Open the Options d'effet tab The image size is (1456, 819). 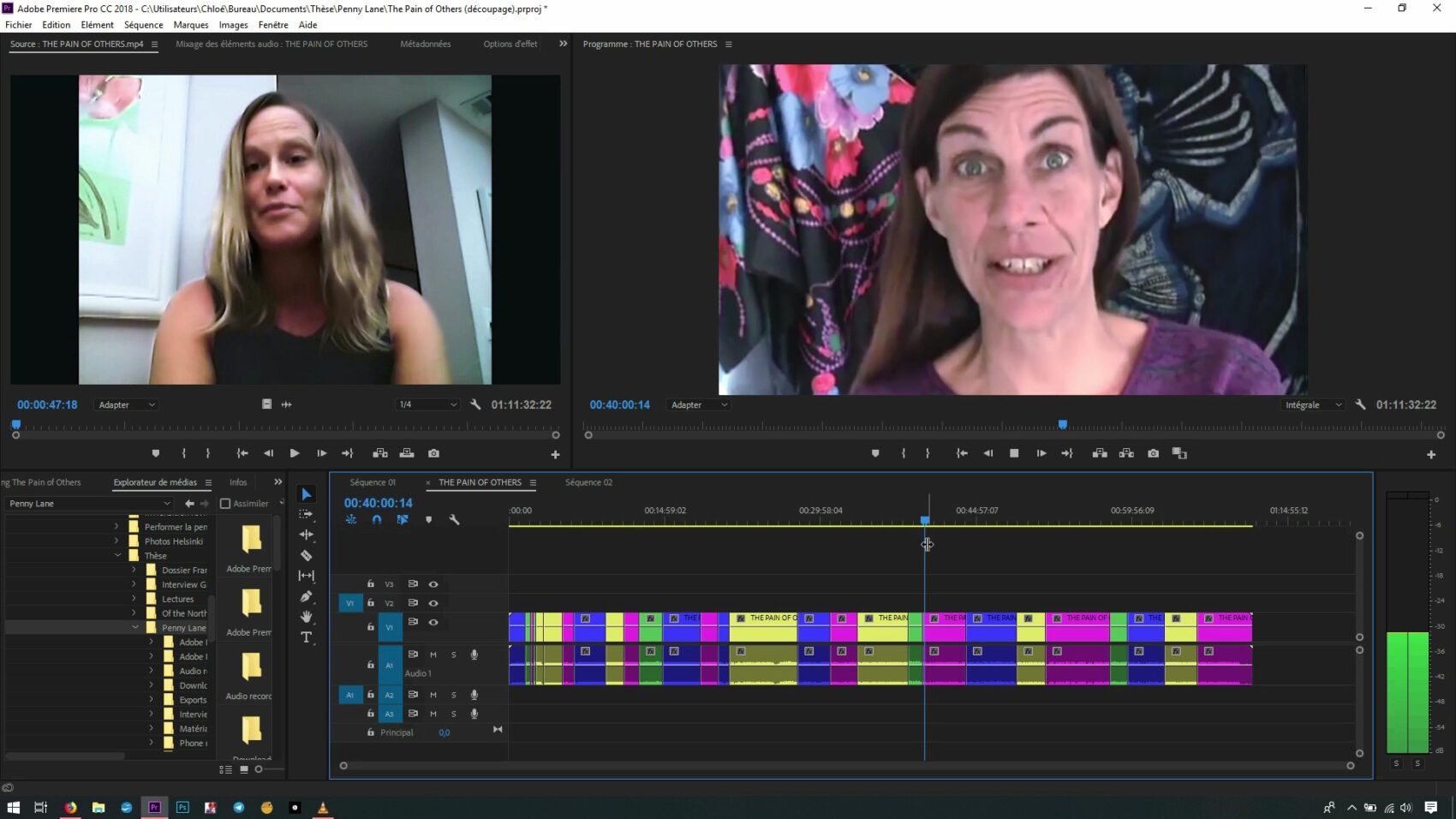coord(510,44)
